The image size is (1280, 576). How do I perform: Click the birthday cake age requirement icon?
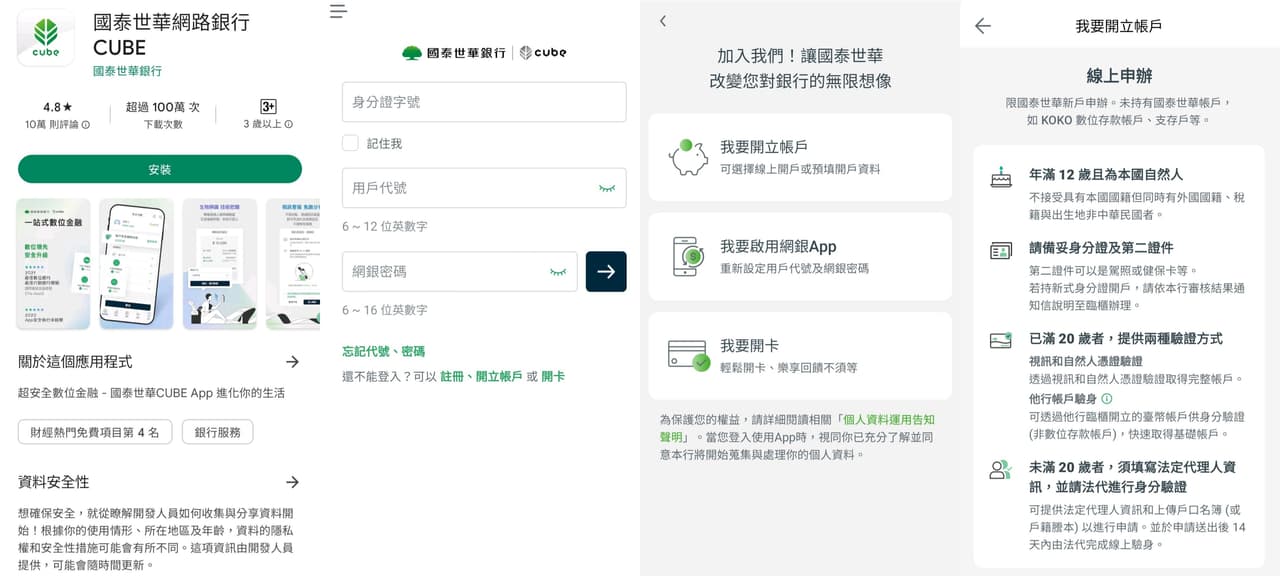(1000, 177)
